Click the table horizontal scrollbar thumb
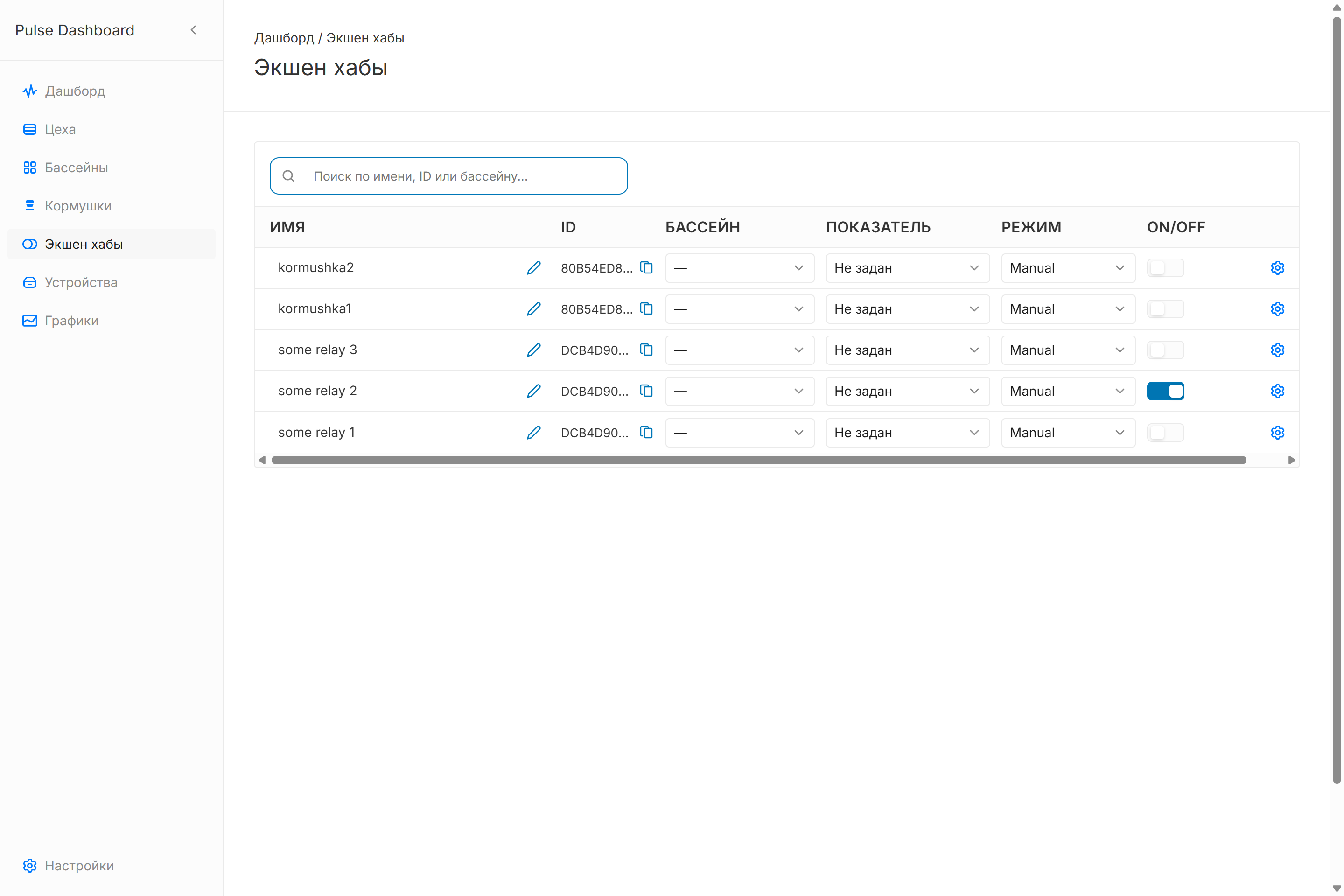This screenshot has width=1344, height=896. pos(758,460)
